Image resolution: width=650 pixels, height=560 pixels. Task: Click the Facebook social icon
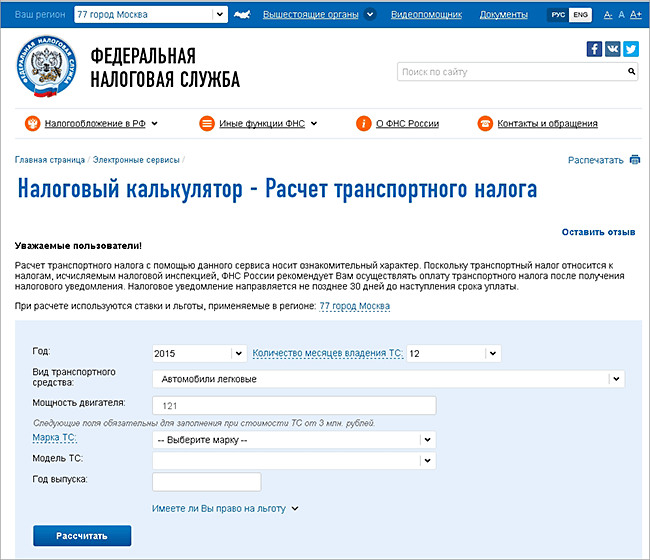point(594,49)
